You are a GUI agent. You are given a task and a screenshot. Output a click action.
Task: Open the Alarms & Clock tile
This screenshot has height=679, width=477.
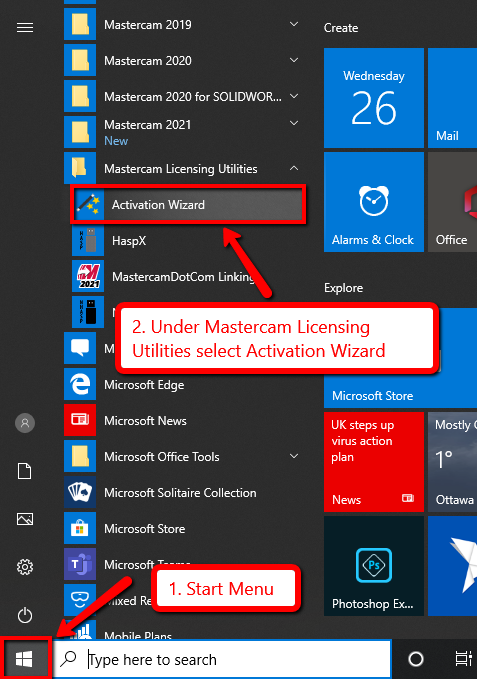click(374, 202)
